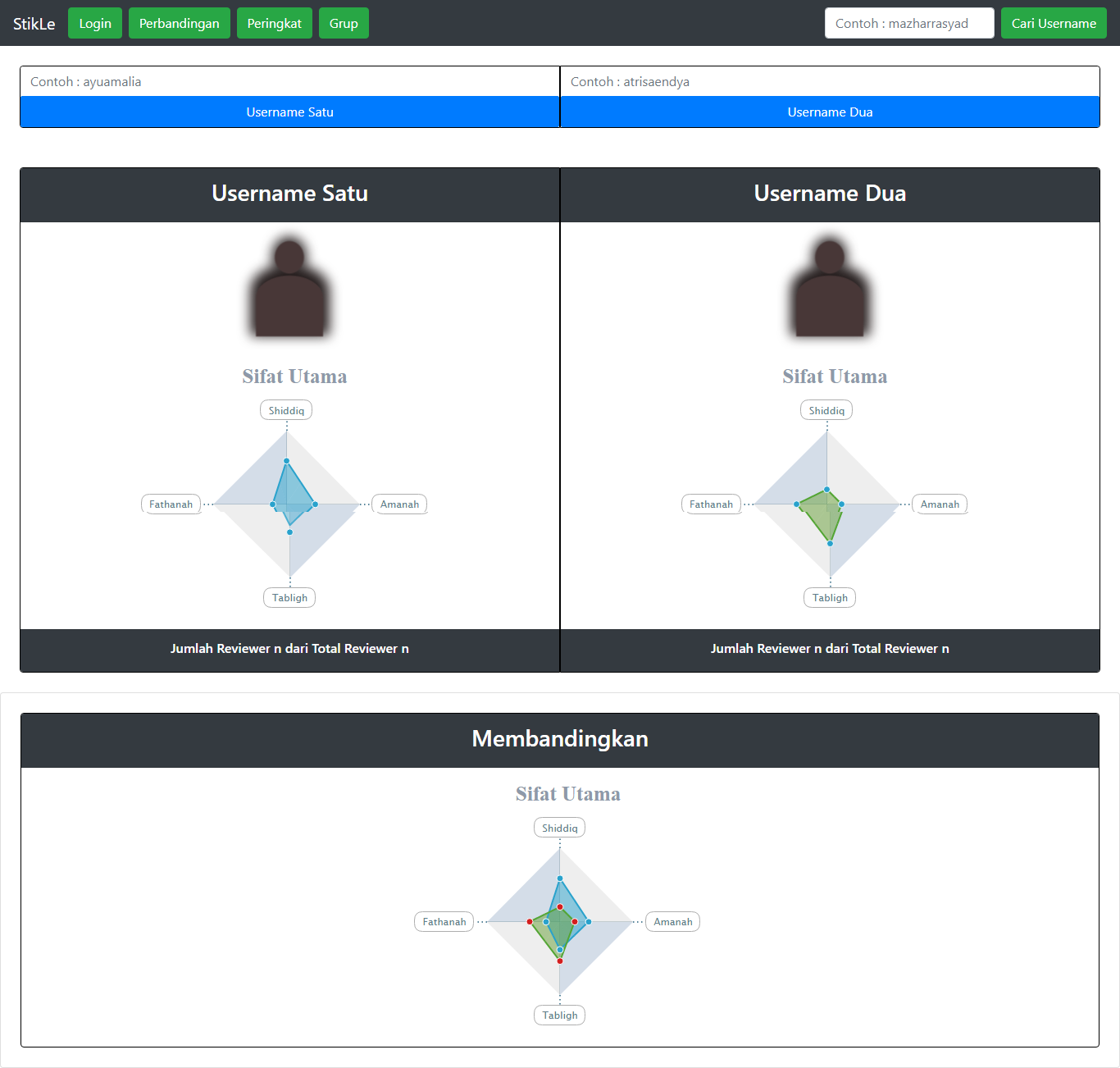Click Shiddiq label on Username Dua chart

pos(826,410)
